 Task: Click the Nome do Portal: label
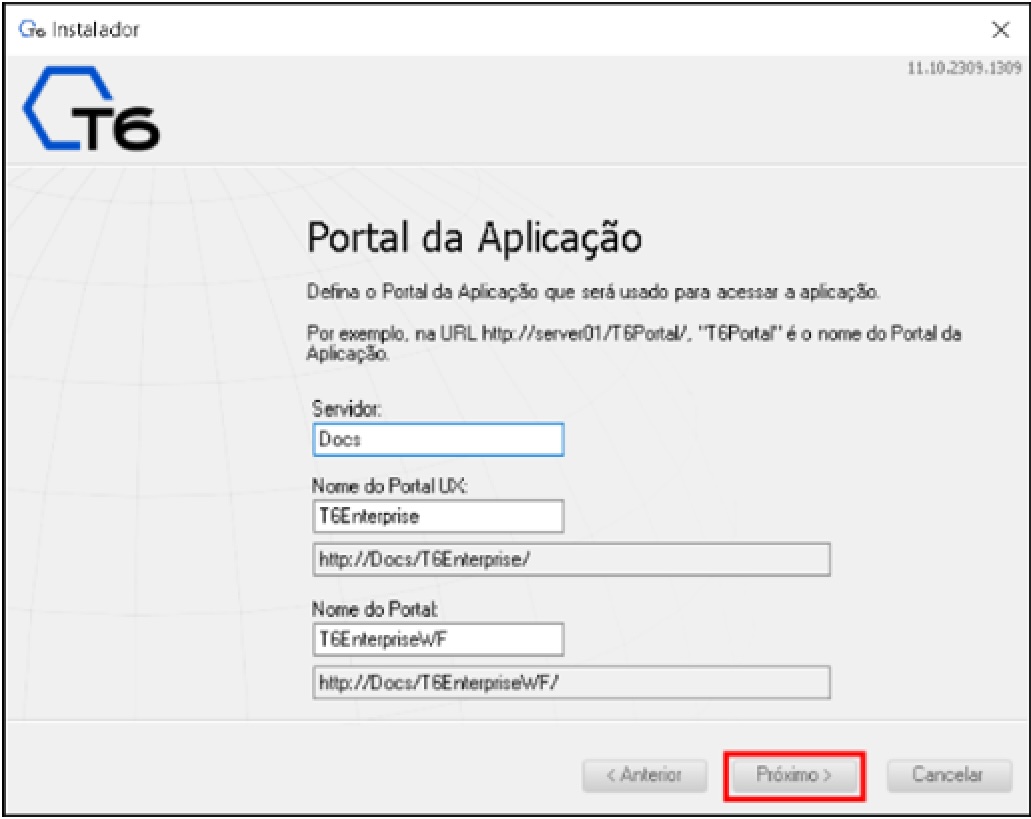click(375, 609)
